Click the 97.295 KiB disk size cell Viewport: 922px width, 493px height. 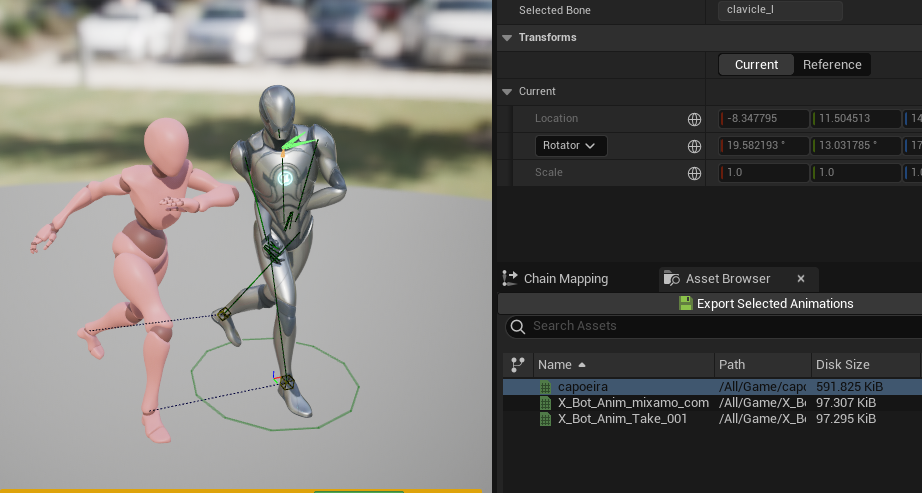846,419
